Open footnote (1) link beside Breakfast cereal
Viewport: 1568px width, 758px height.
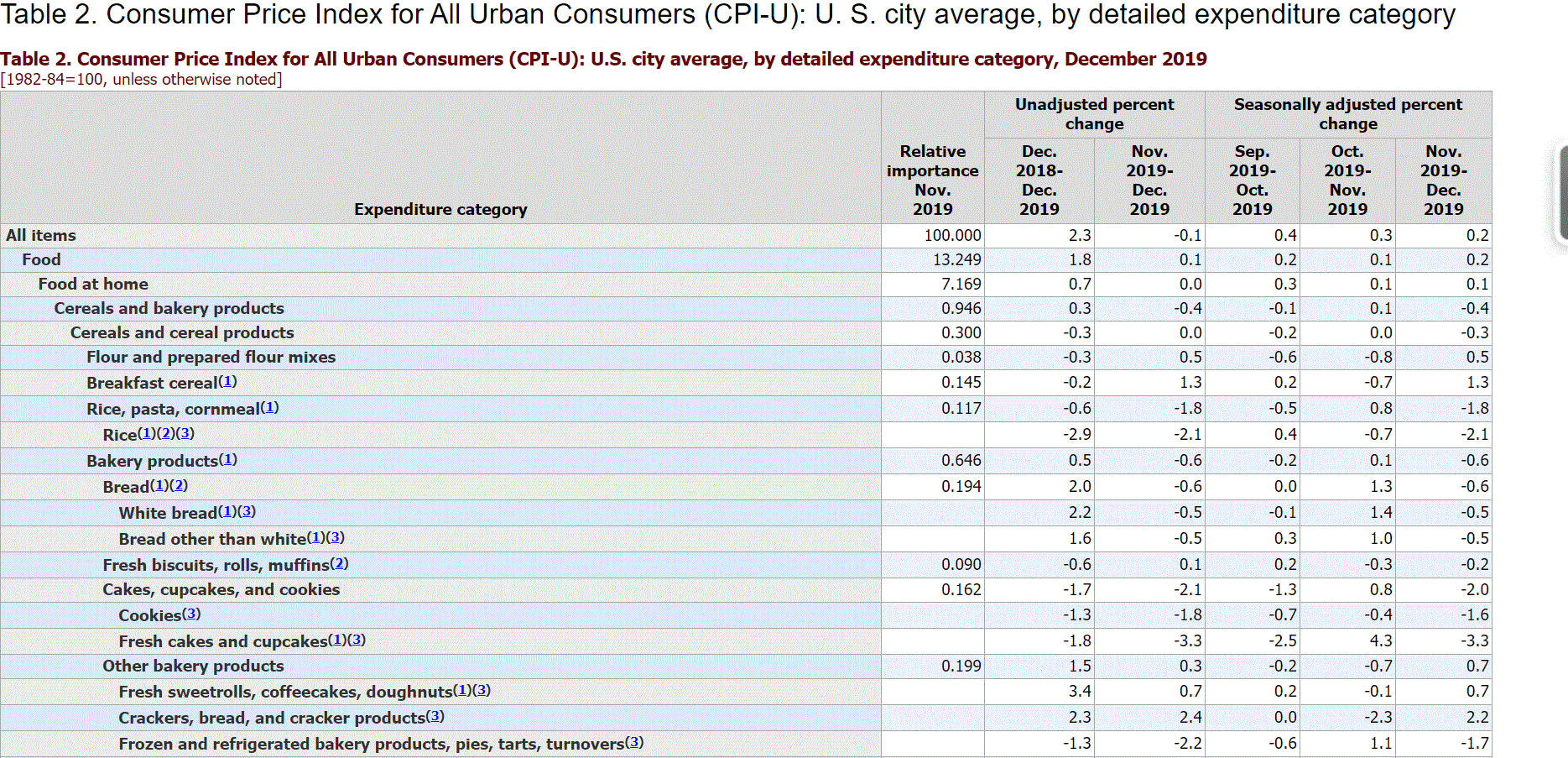(227, 381)
